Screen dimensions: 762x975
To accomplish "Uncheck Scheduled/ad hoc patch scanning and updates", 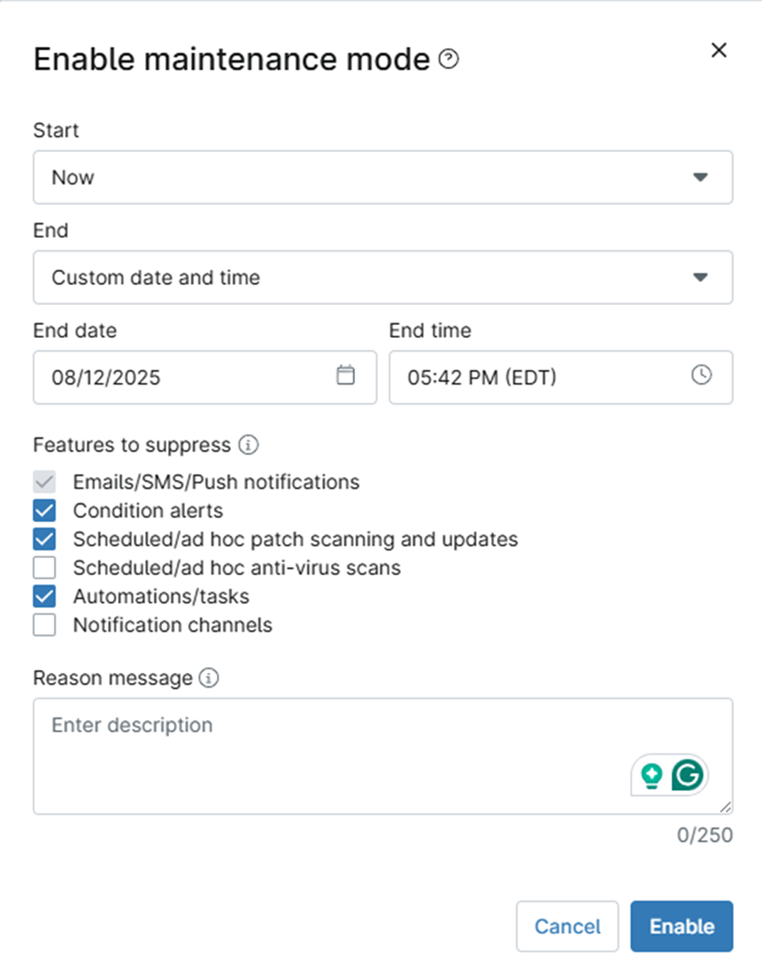I will (x=44, y=539).
